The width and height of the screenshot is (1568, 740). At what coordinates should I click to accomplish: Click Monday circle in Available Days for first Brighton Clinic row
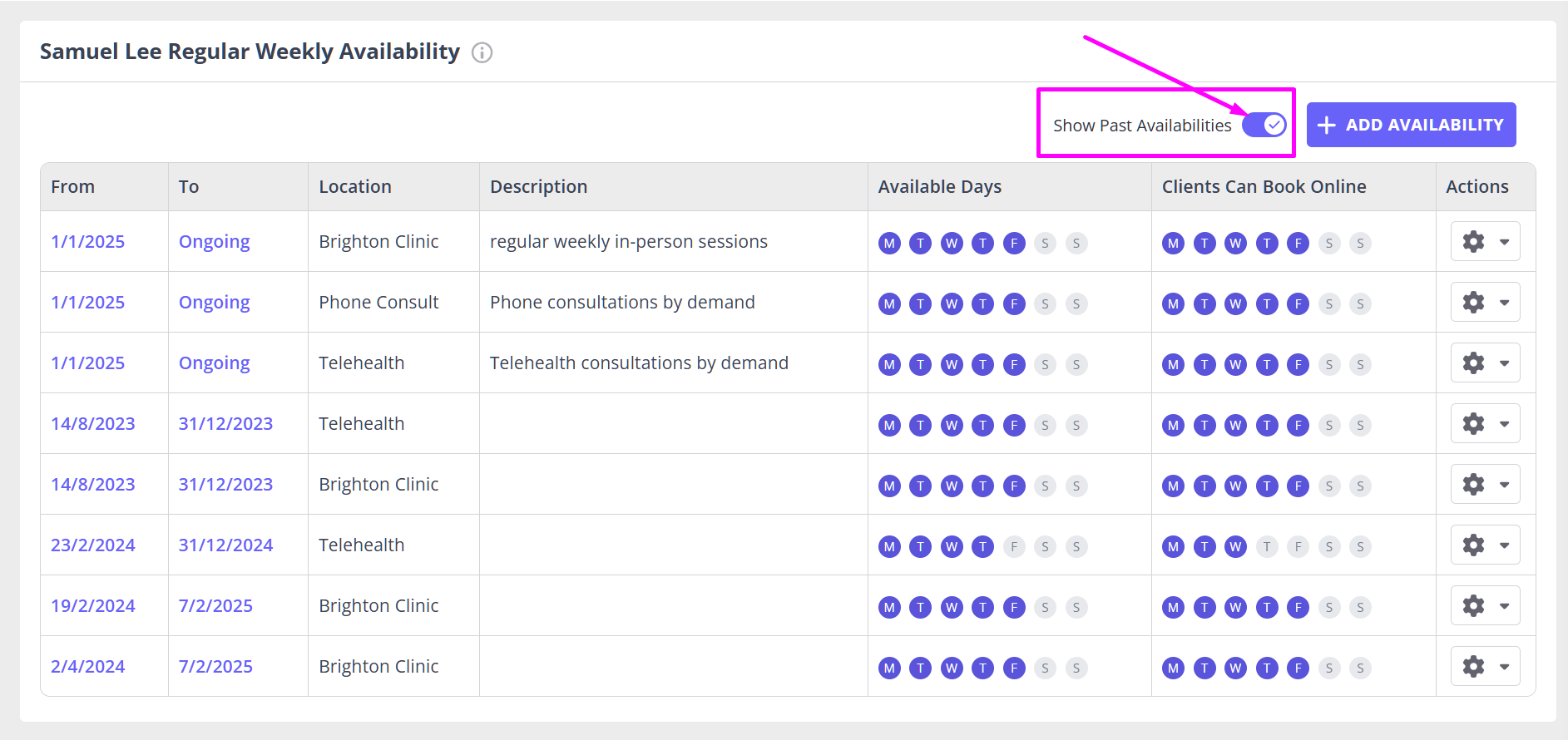(889, 243)
